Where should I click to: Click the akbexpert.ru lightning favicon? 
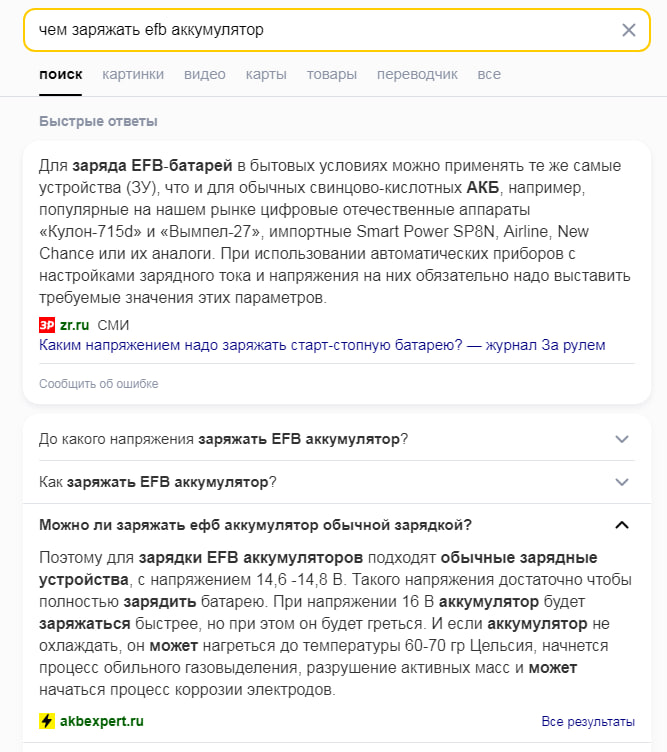[47, 721]
